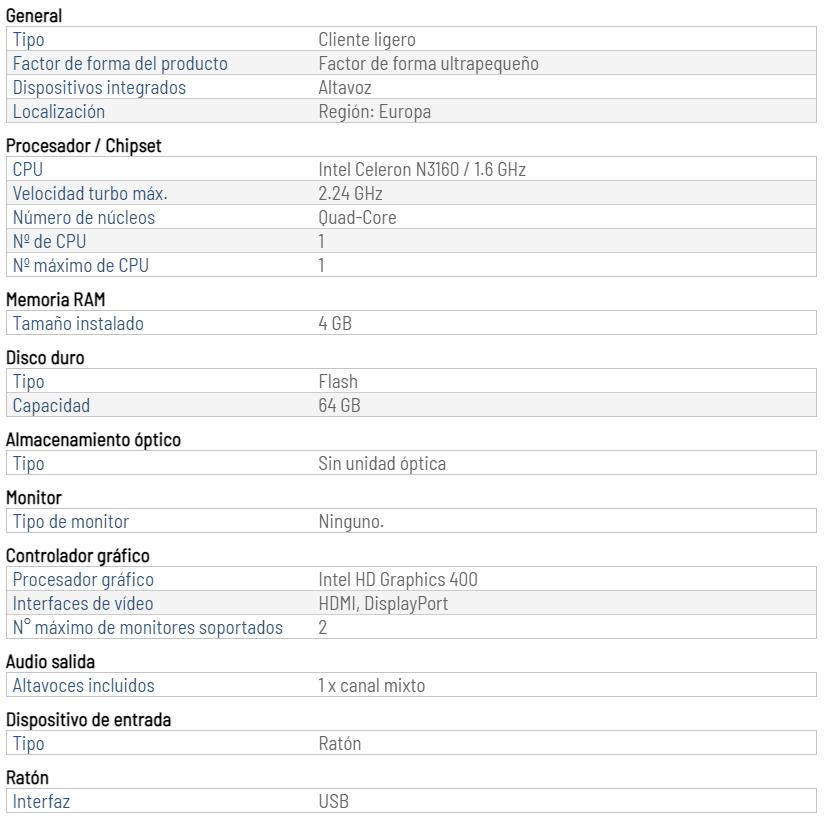Click the 'Factor de forma del producto' label
The image size is (824, 819).
coord(120,64)
